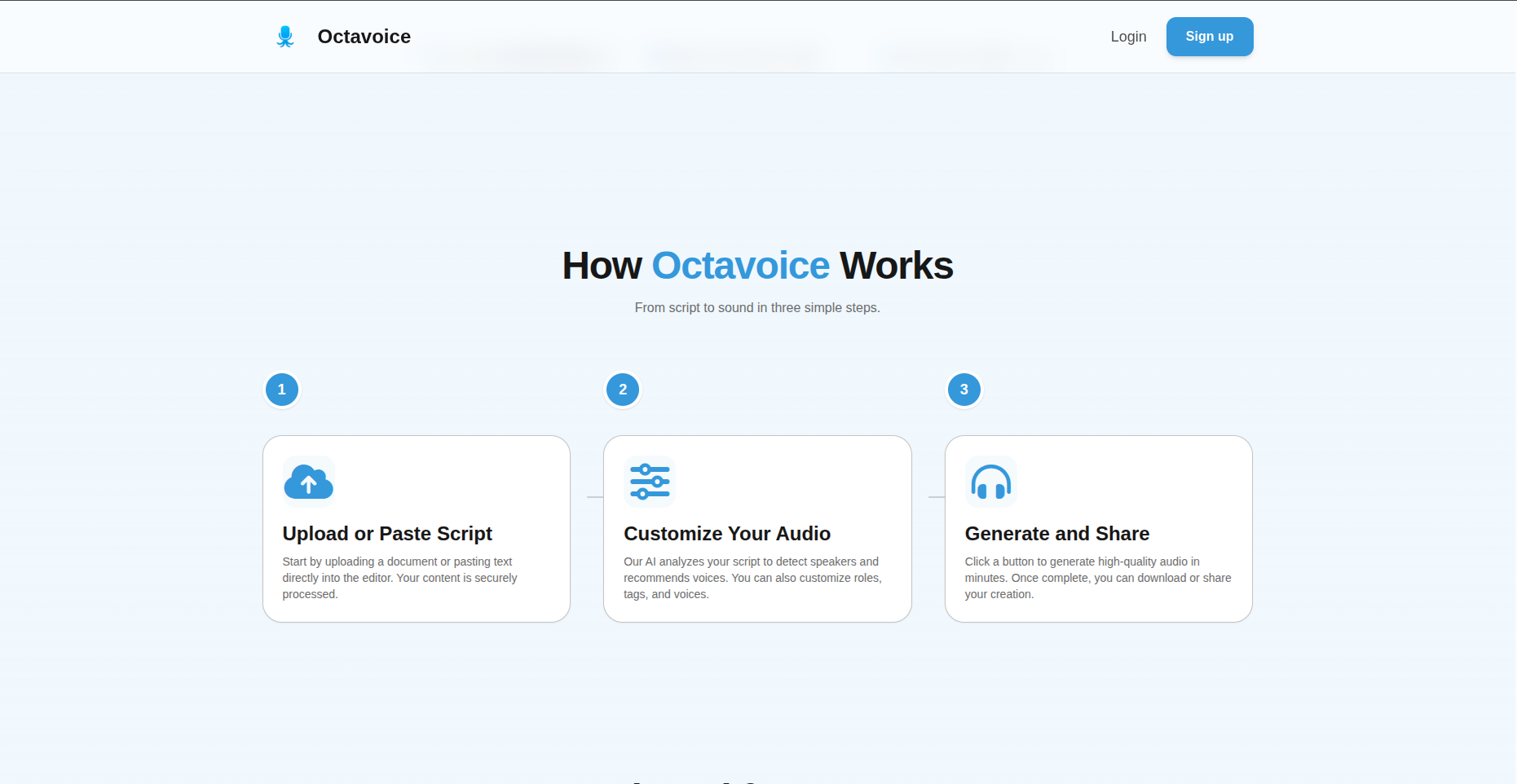The height and width of the screenshot is (784, 1517).
Task: Click the Octavoice wordmark in the header
Action: 364,36
